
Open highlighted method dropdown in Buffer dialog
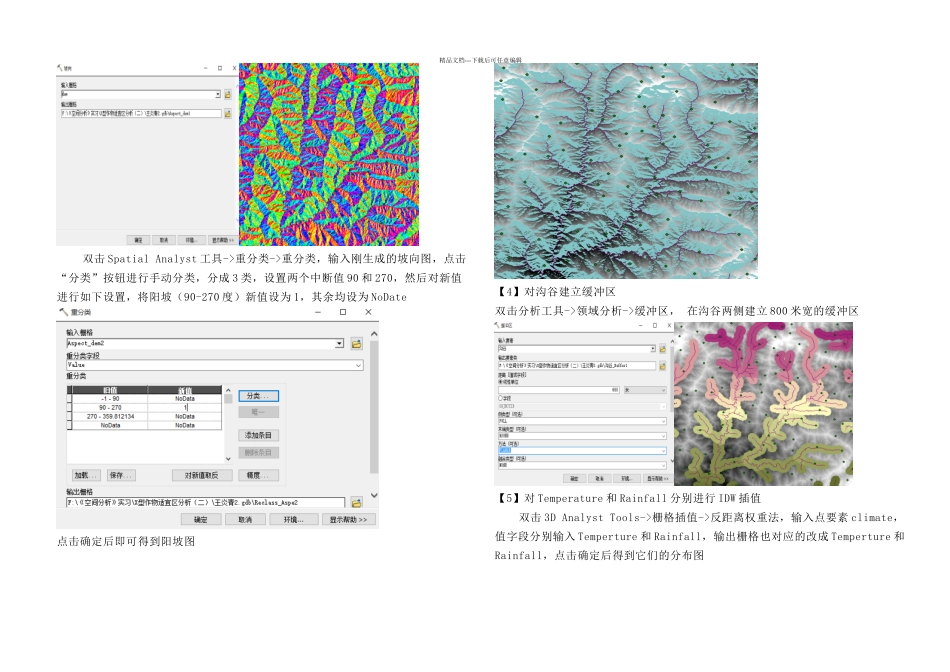coord(663,451)
